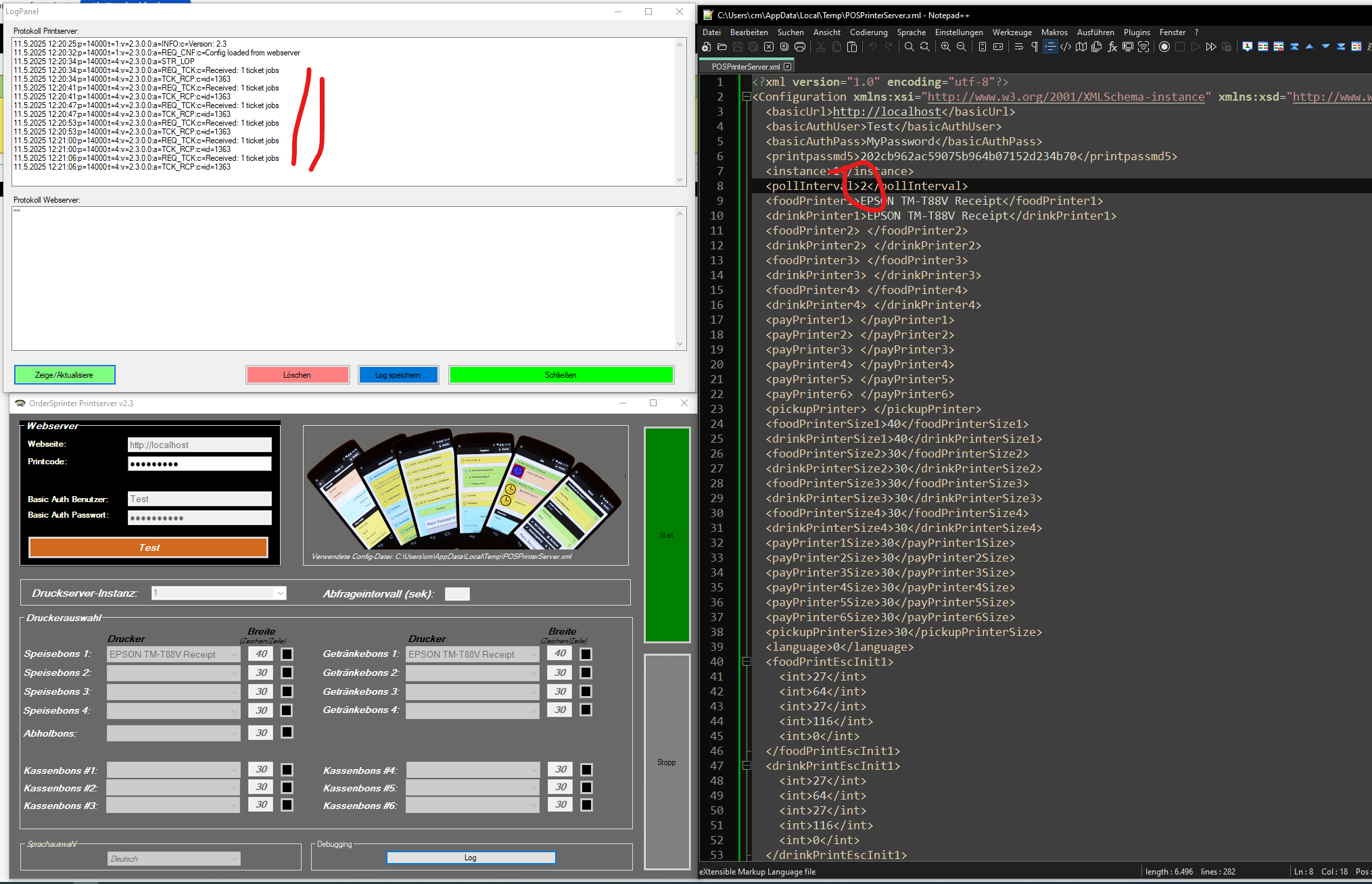Toggle the Word Wrap toolbar icon

point(1018,47)
